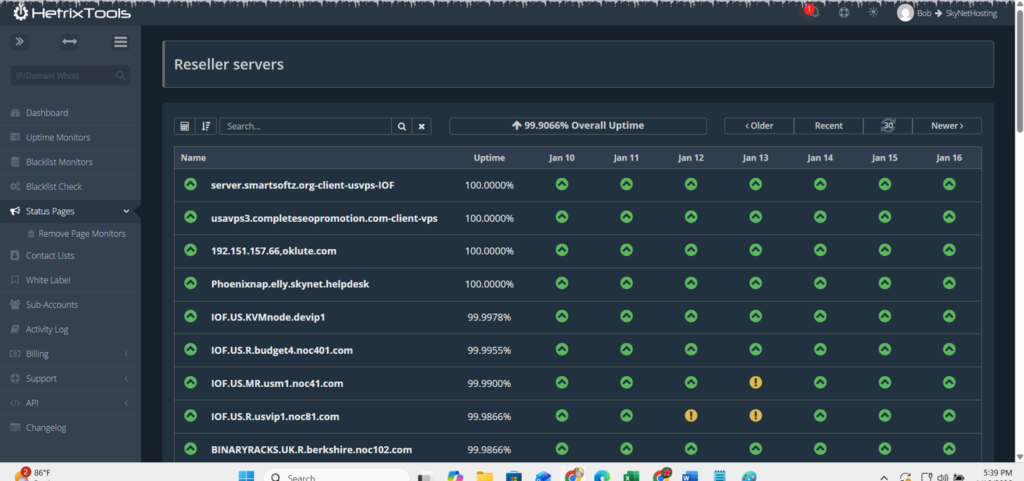Click the 99.9978% uptime value

(x=489, y=317)
